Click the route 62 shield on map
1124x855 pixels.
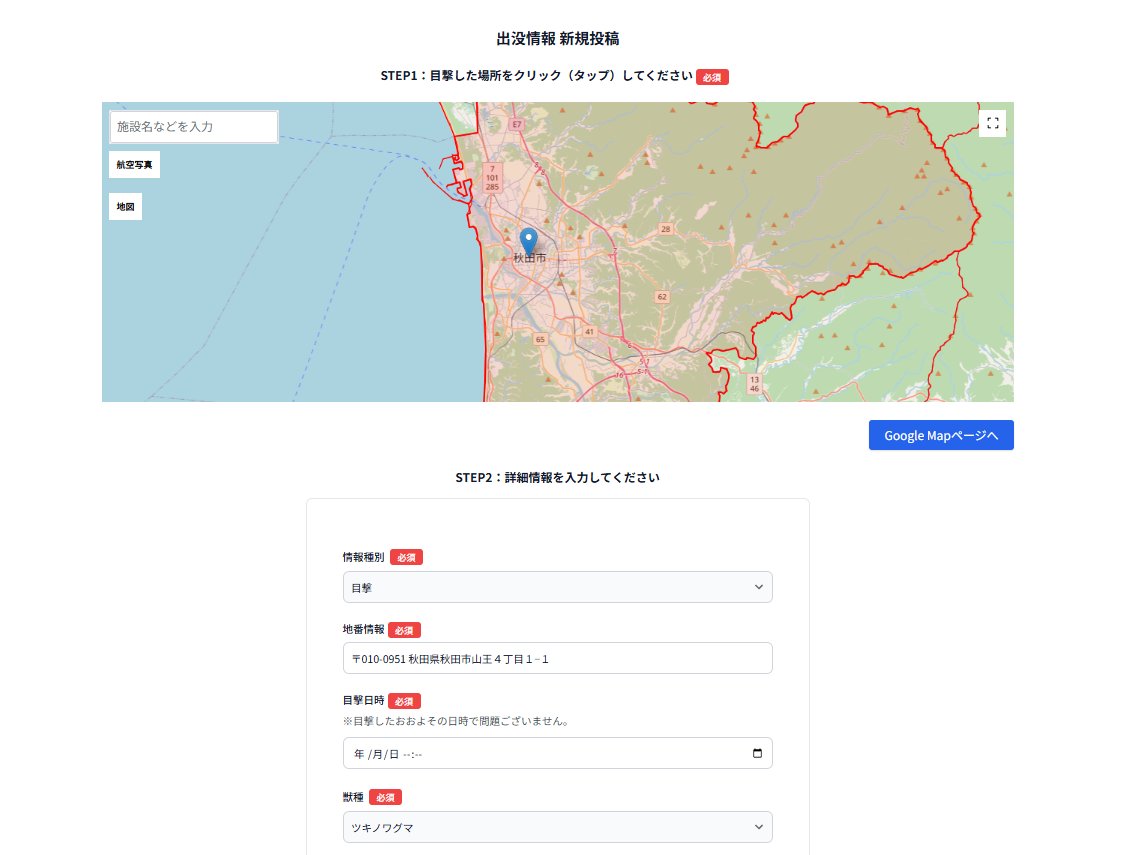[661, 297]
